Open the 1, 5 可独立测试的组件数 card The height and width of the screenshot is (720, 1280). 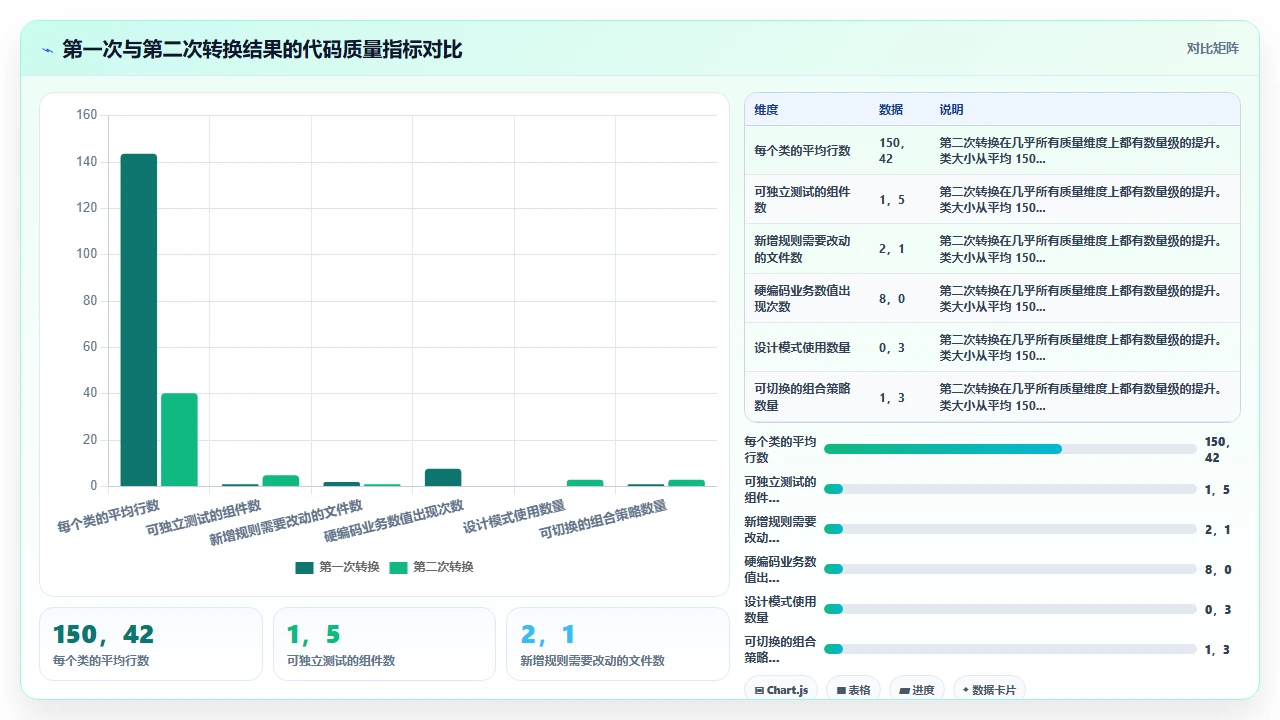coord(384,644)
